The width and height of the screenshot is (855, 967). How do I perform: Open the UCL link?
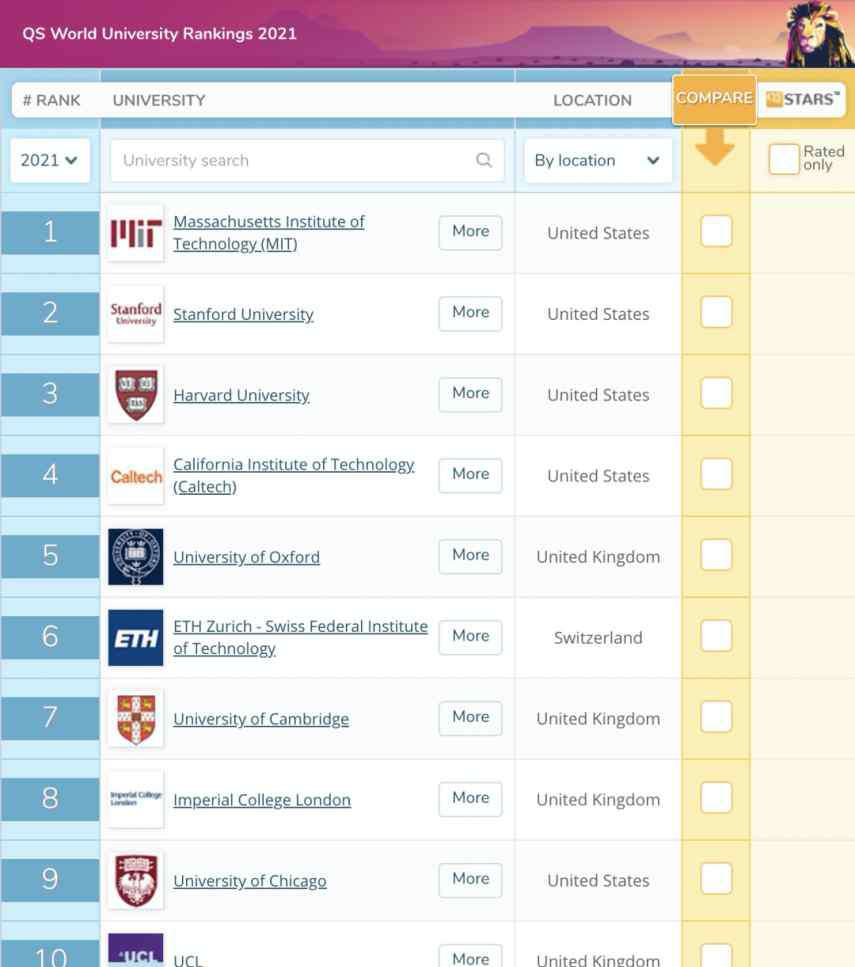(x=188, y=960)
